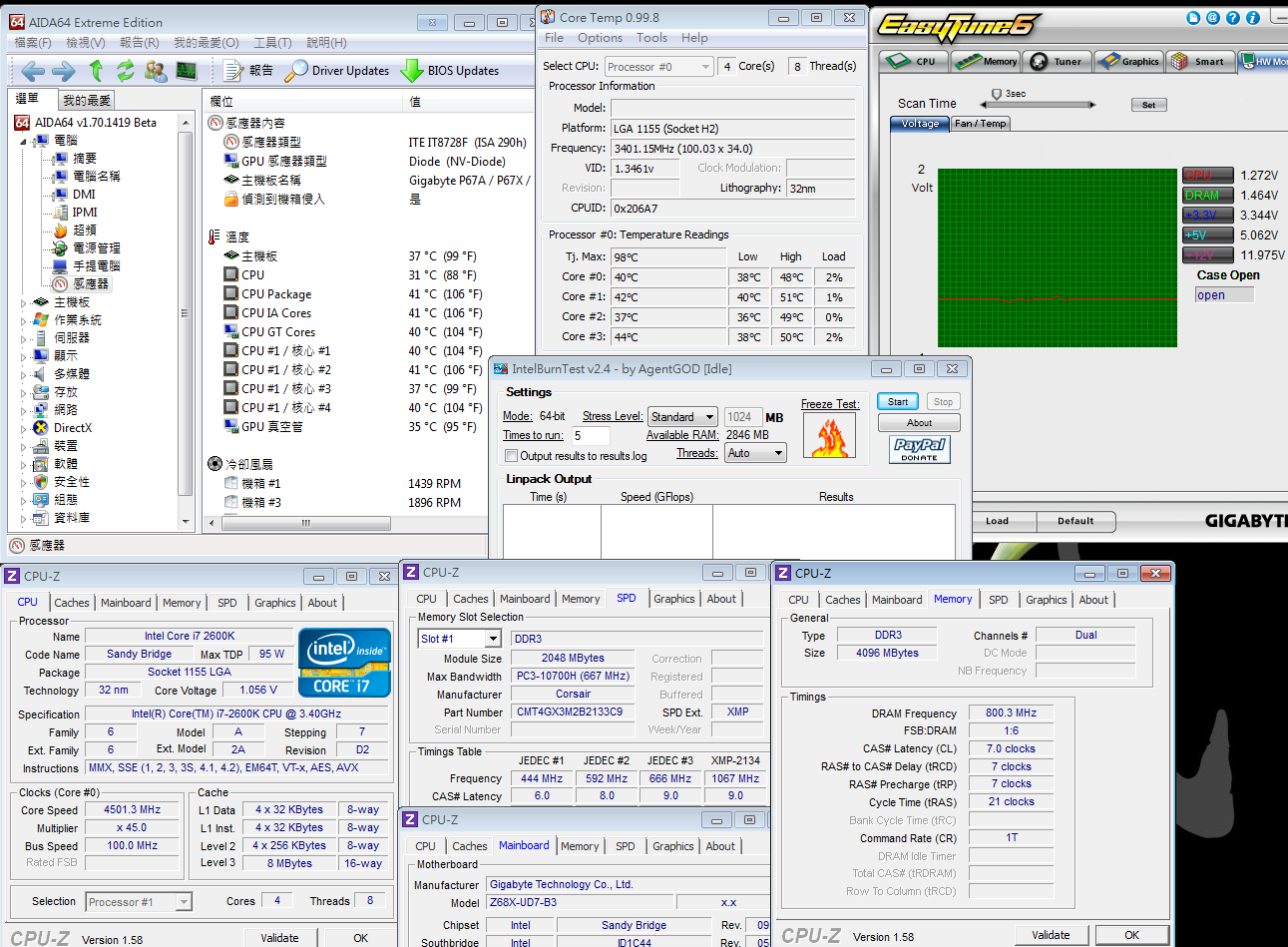Click the 值 column header in AIDA64
The height and width of the screenshot is (947, 1288).
click(469, 101)
